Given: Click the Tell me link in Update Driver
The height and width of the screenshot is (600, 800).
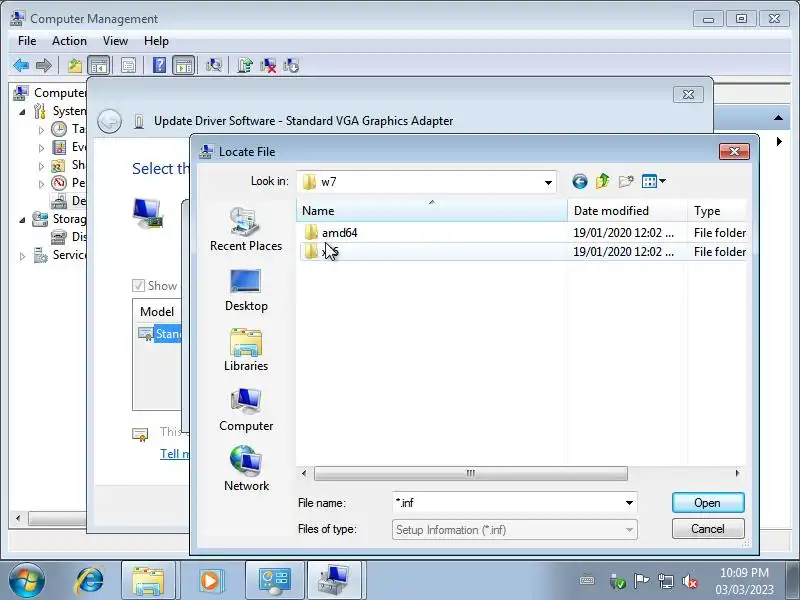Looking at the screenshot, I should coord(174,454).
